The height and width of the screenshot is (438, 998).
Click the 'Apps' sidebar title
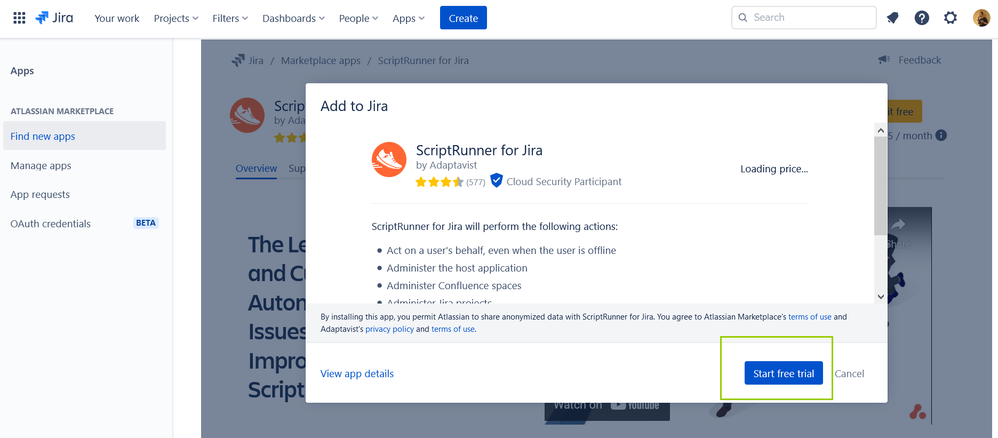click(x=22, y=71)
